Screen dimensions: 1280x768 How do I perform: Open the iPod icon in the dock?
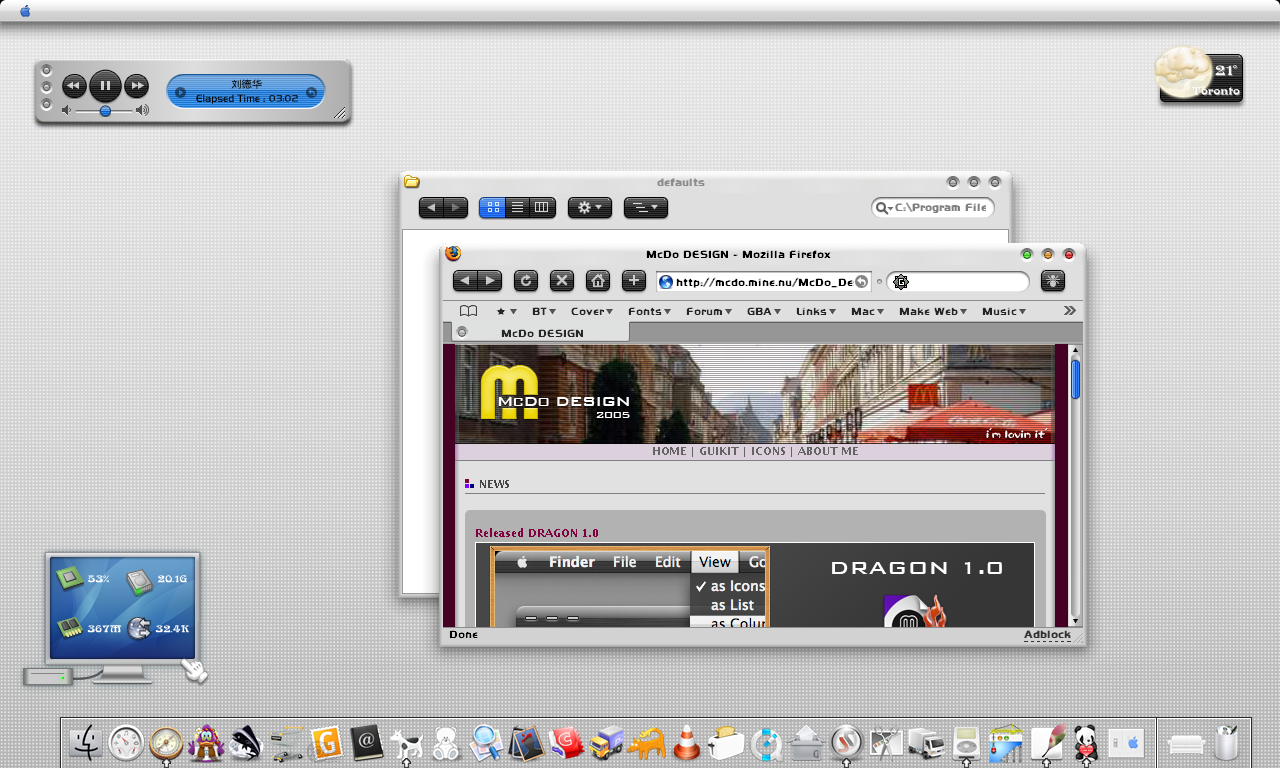tap(966, 743)
